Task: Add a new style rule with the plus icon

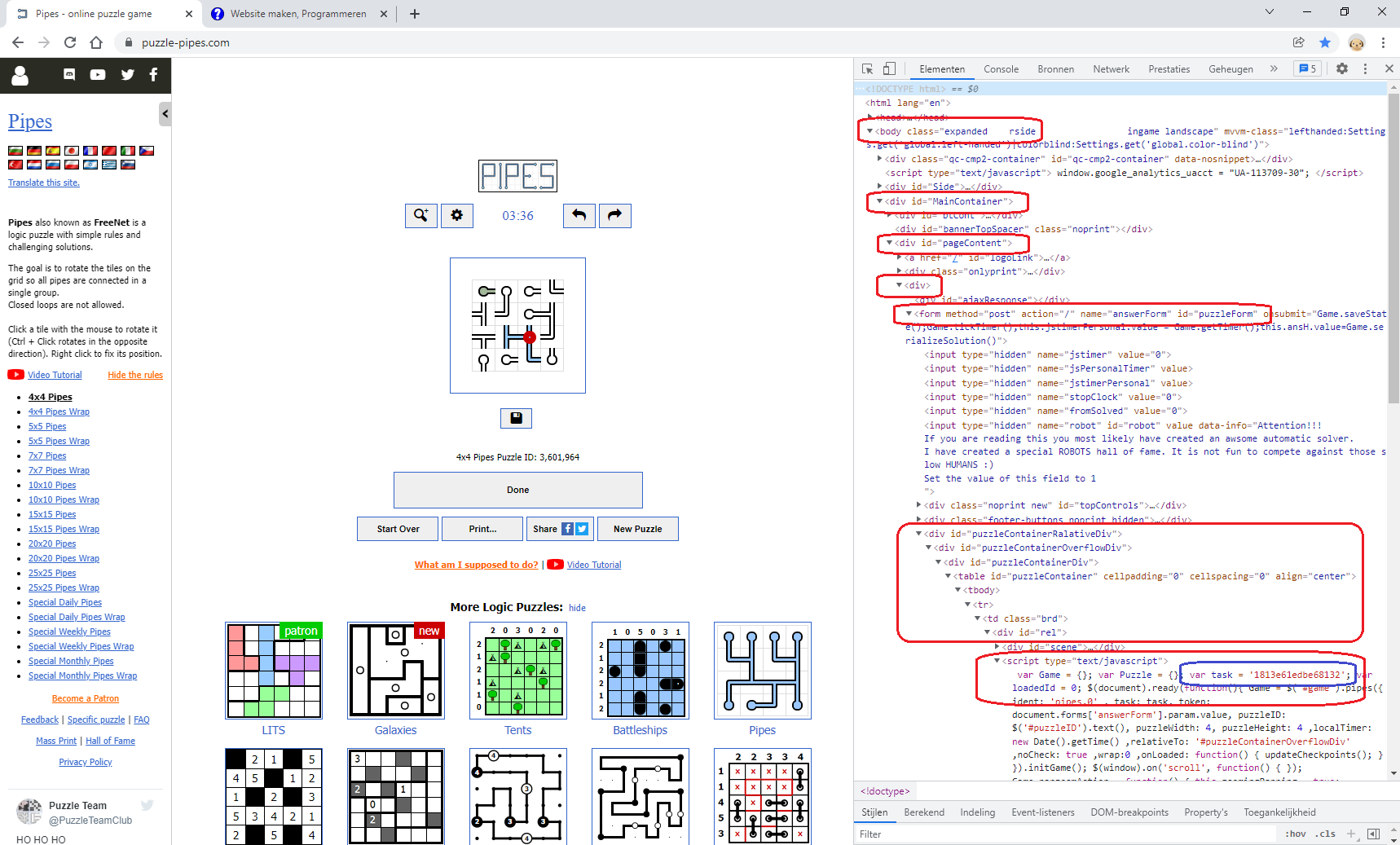Action: [x=1351, y=834]
